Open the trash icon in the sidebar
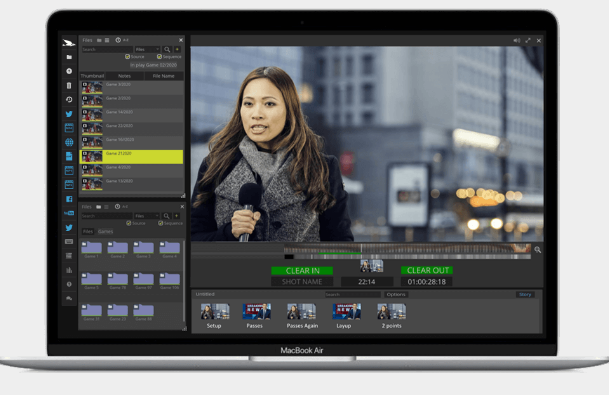 (x=69, y=85)
